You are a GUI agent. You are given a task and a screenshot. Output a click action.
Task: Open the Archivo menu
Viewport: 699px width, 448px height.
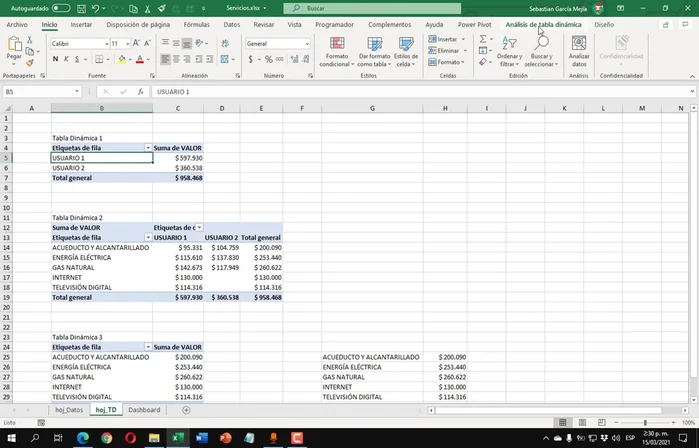(x=17, y=25)
